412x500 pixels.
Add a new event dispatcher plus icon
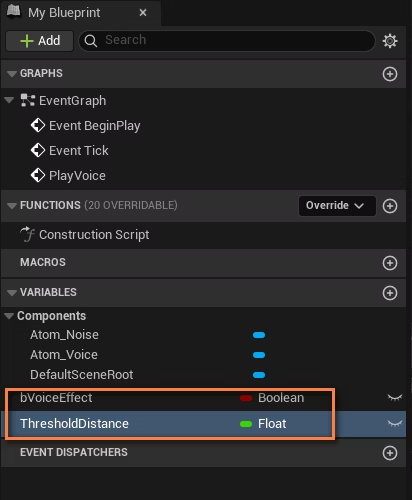click(390, 453)
